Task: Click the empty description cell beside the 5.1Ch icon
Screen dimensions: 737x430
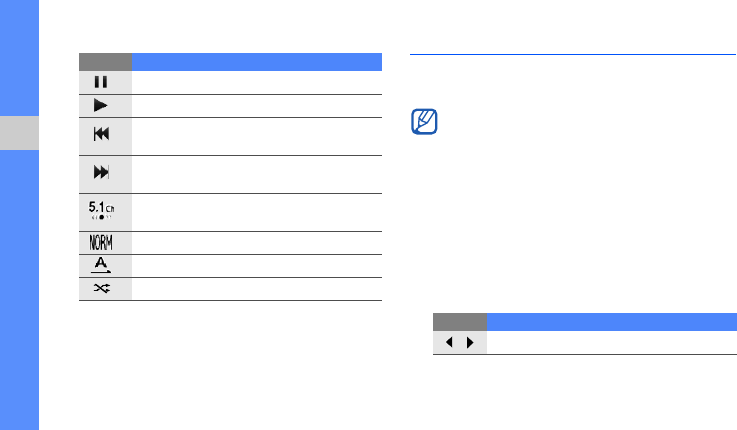Action: coord(256,212)
